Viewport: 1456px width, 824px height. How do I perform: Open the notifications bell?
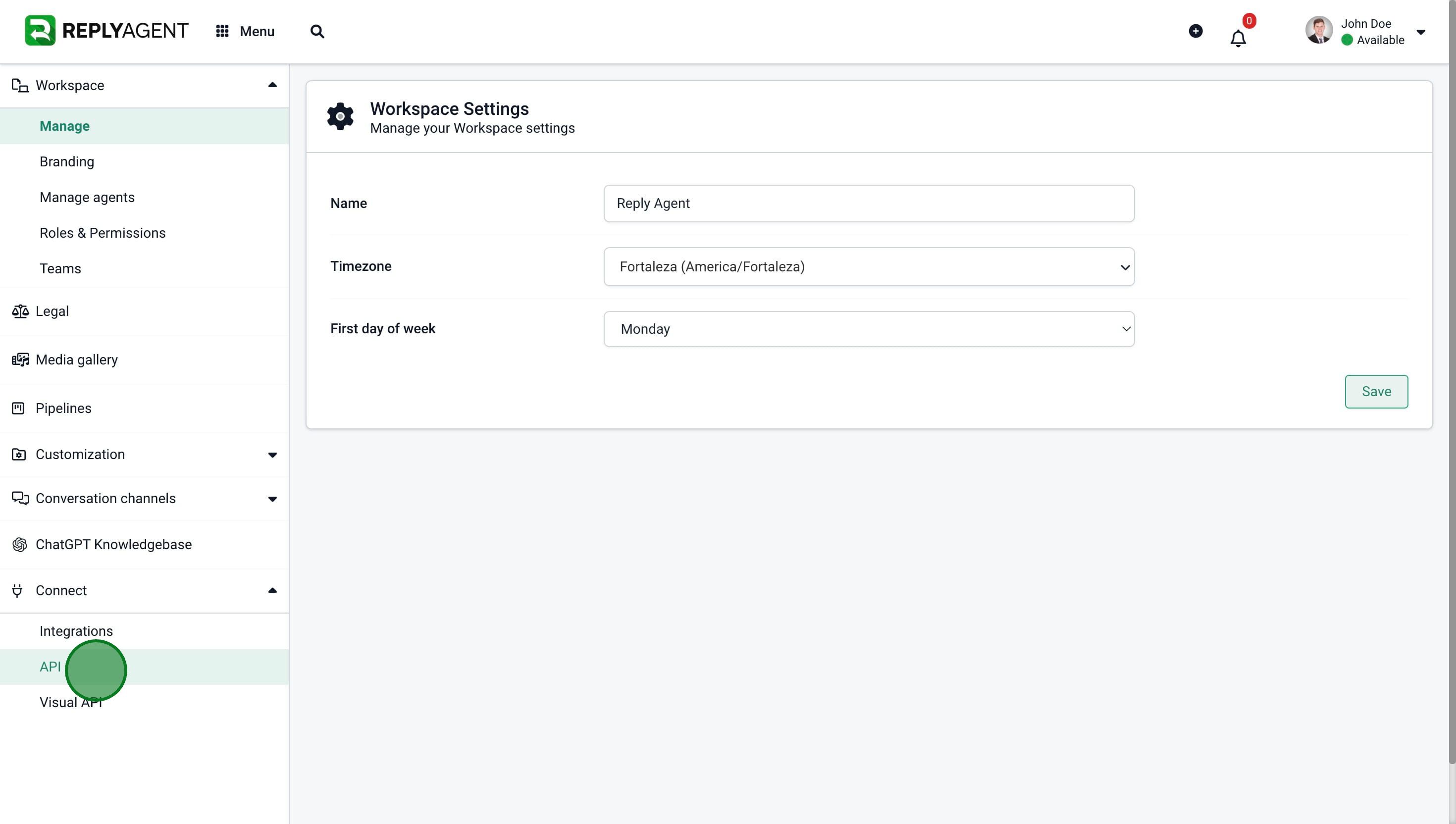tap(1238, 39)
